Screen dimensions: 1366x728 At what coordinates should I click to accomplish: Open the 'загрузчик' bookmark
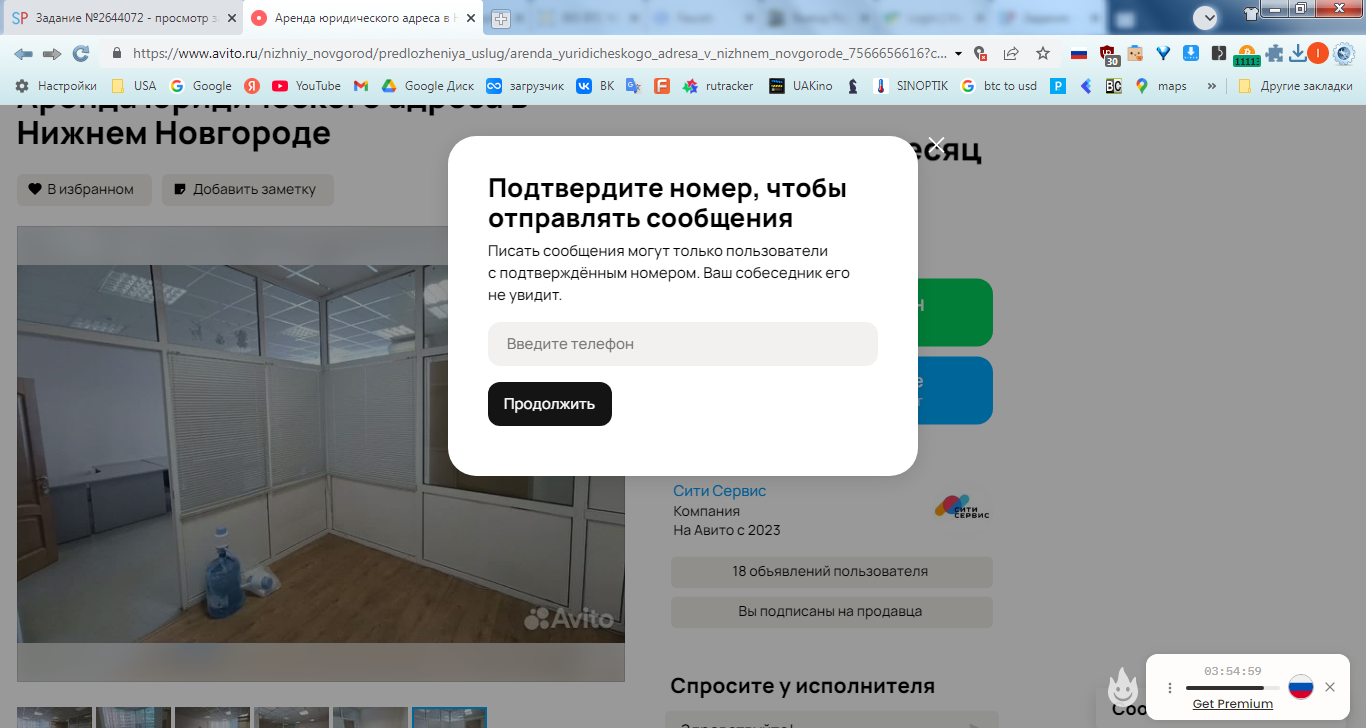pos(525,86)
